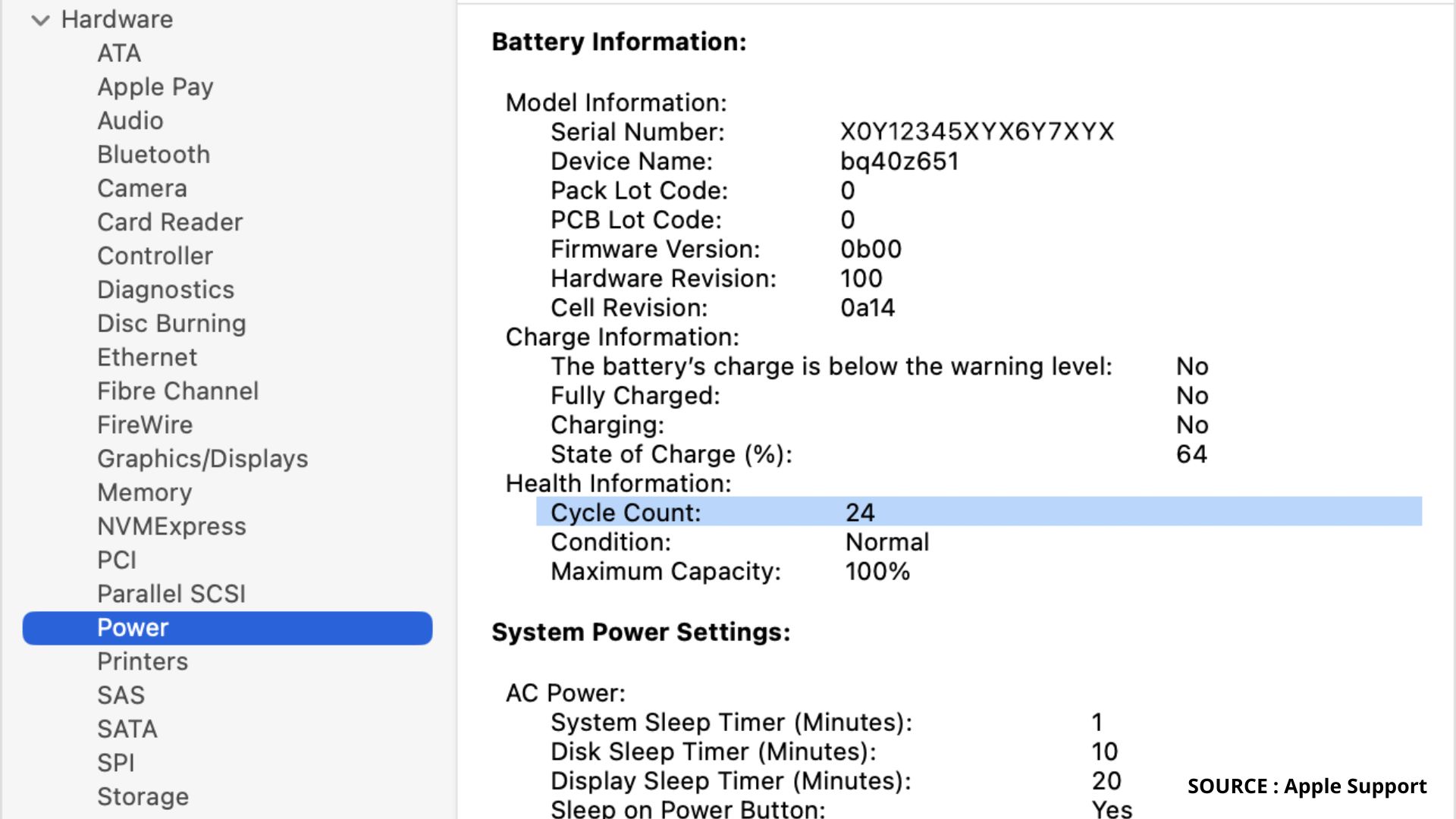The height and width of the screenshot is (819, 1456).
Task: Click the Firmware Version value 0b00
Action: 871,249
